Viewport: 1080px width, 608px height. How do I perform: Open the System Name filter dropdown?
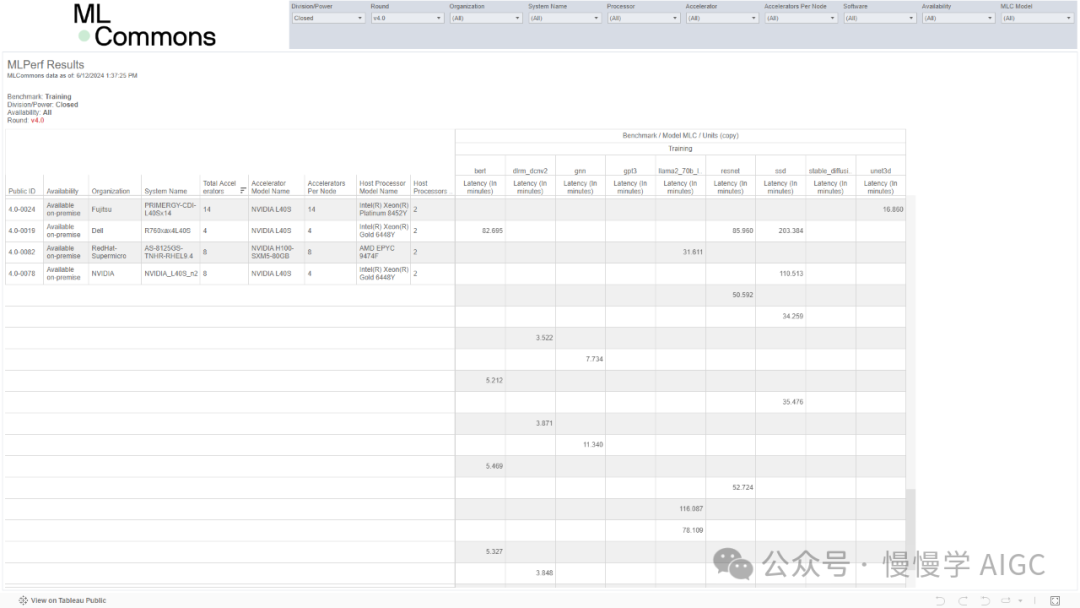(x=564, y=19)
